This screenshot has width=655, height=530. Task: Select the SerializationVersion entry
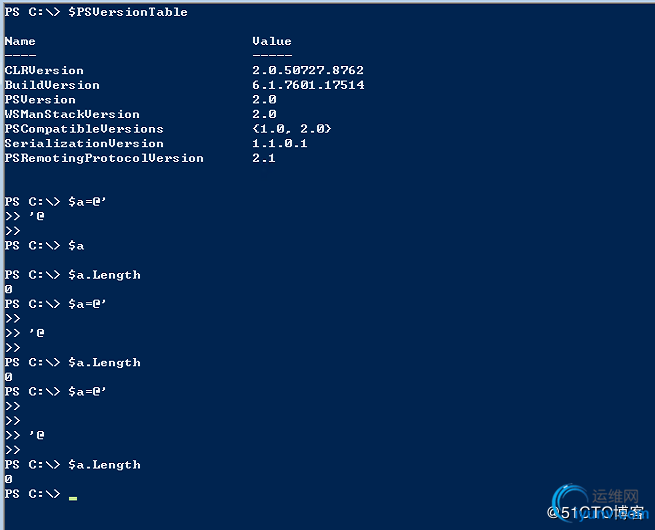84,143
